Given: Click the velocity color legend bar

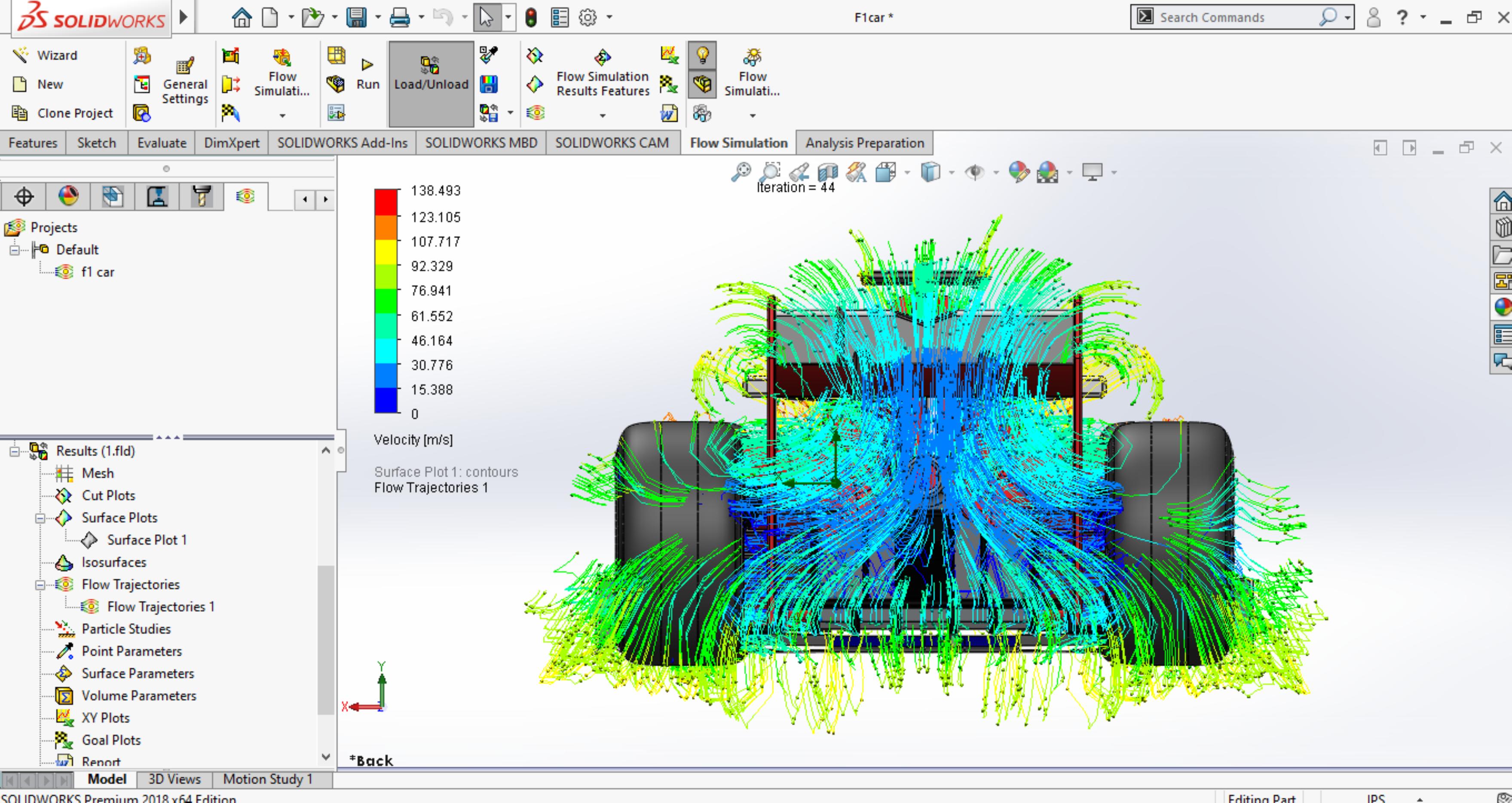Looking at the screenshot, I should point(386,301).
